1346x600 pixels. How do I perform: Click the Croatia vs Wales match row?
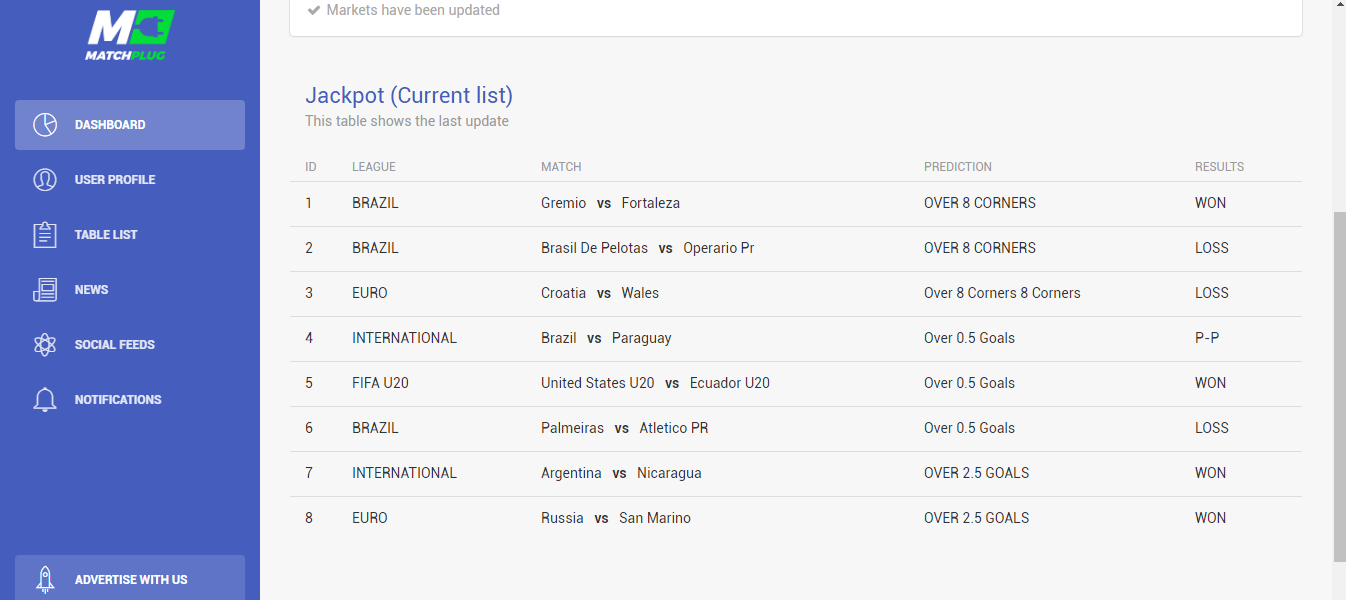796,293
